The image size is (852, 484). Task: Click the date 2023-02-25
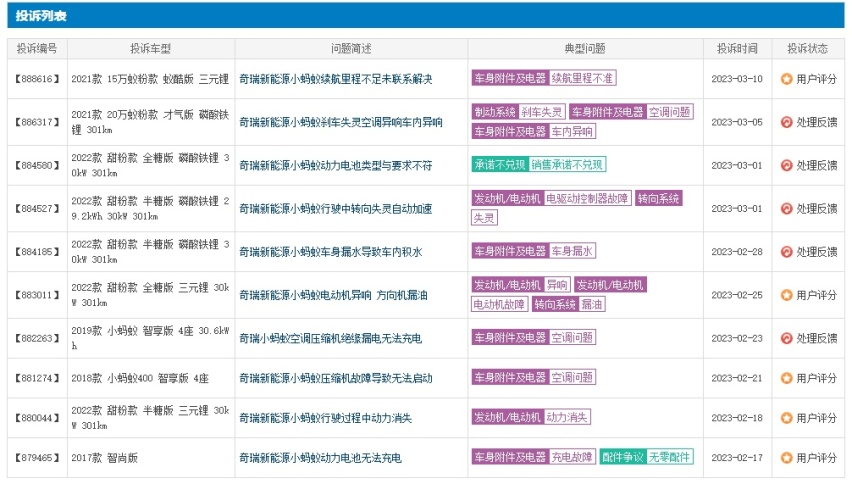tap(737, 295)
